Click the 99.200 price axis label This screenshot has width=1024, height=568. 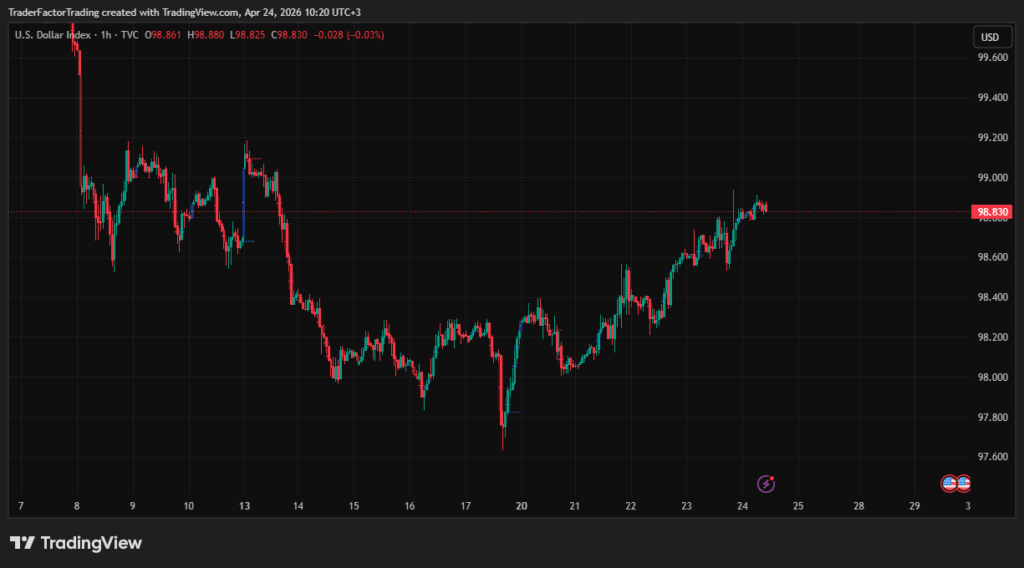[x=992, y=138]
